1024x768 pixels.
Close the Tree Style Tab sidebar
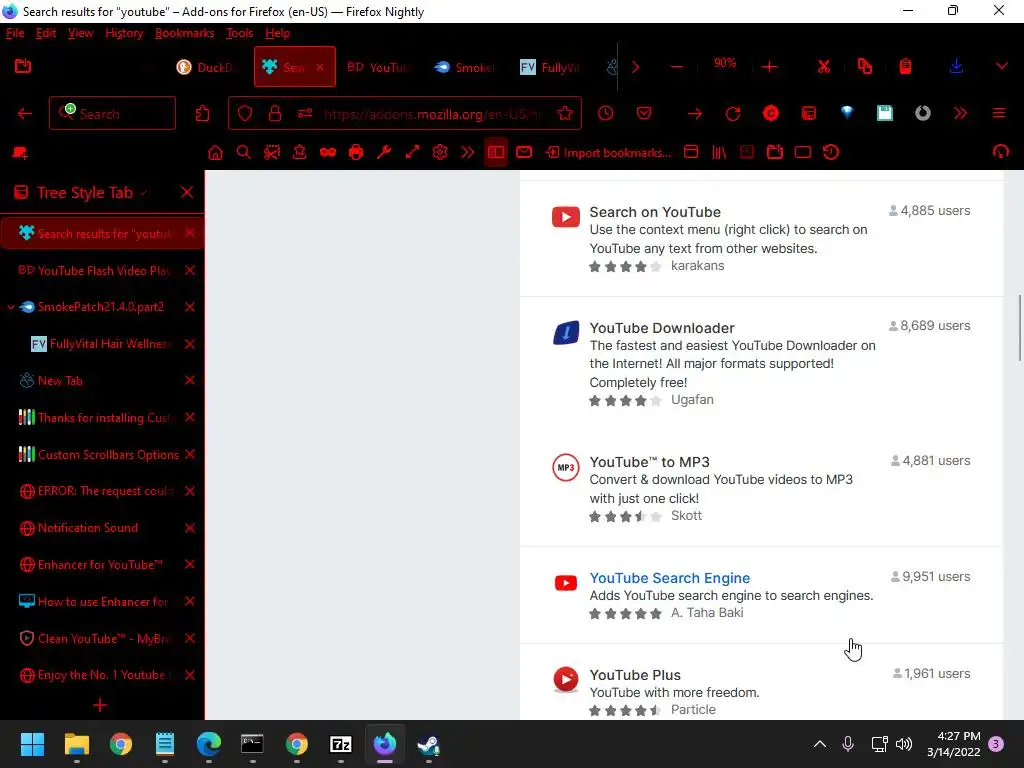(x=187, y=193)
